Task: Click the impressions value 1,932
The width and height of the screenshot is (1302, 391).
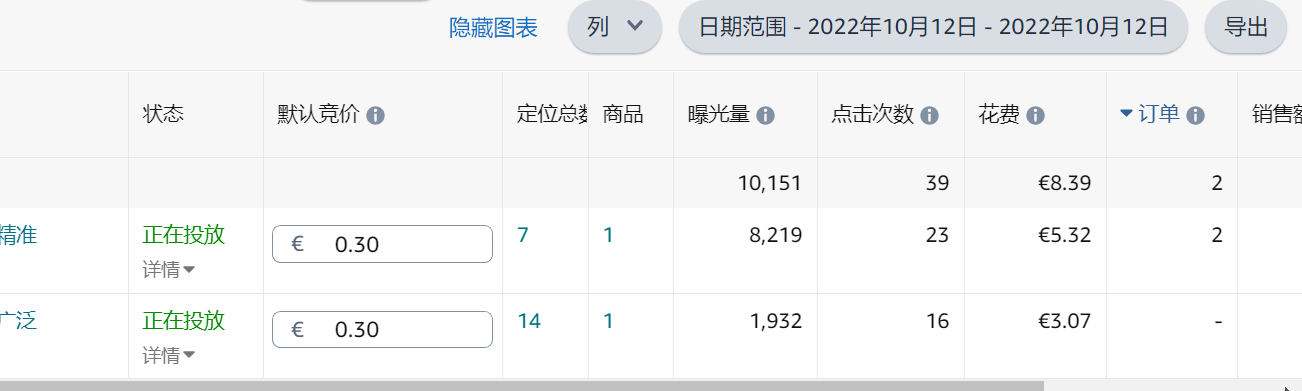Action: pyautogui.click(x=775, y=321)
